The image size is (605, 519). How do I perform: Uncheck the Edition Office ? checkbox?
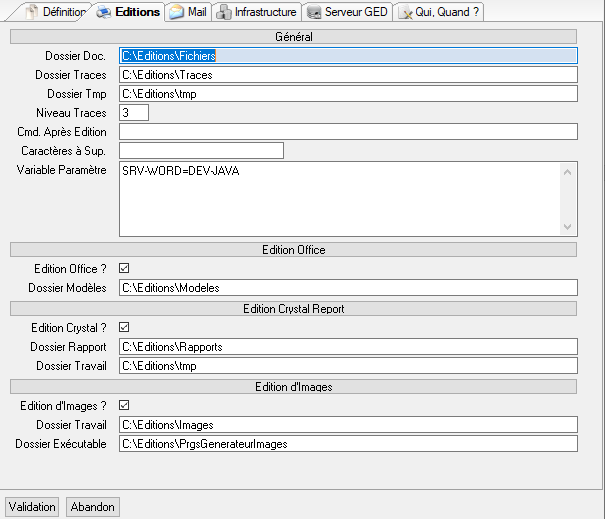click(x=124, y=268)
